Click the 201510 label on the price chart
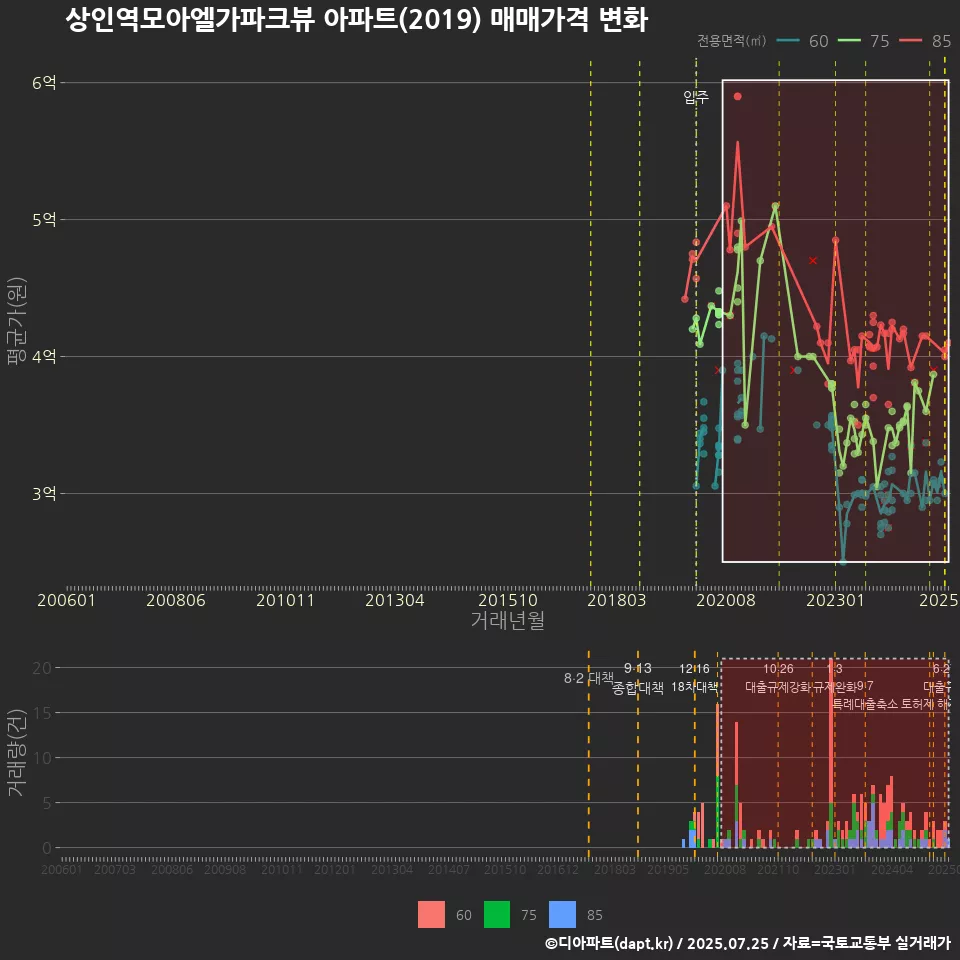 pos(508,600)
